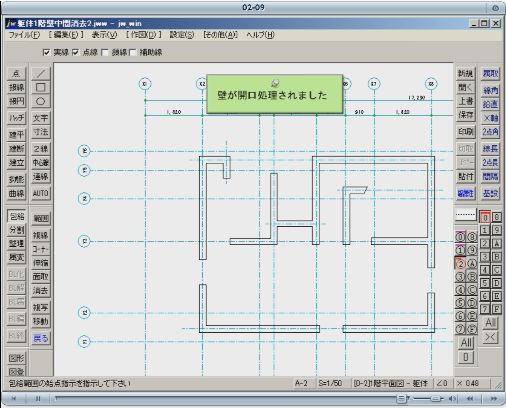Open the 設定(S) menu
Image resolution: width=506 pixels, height=409 pixels.
click(x=182, y=35)
